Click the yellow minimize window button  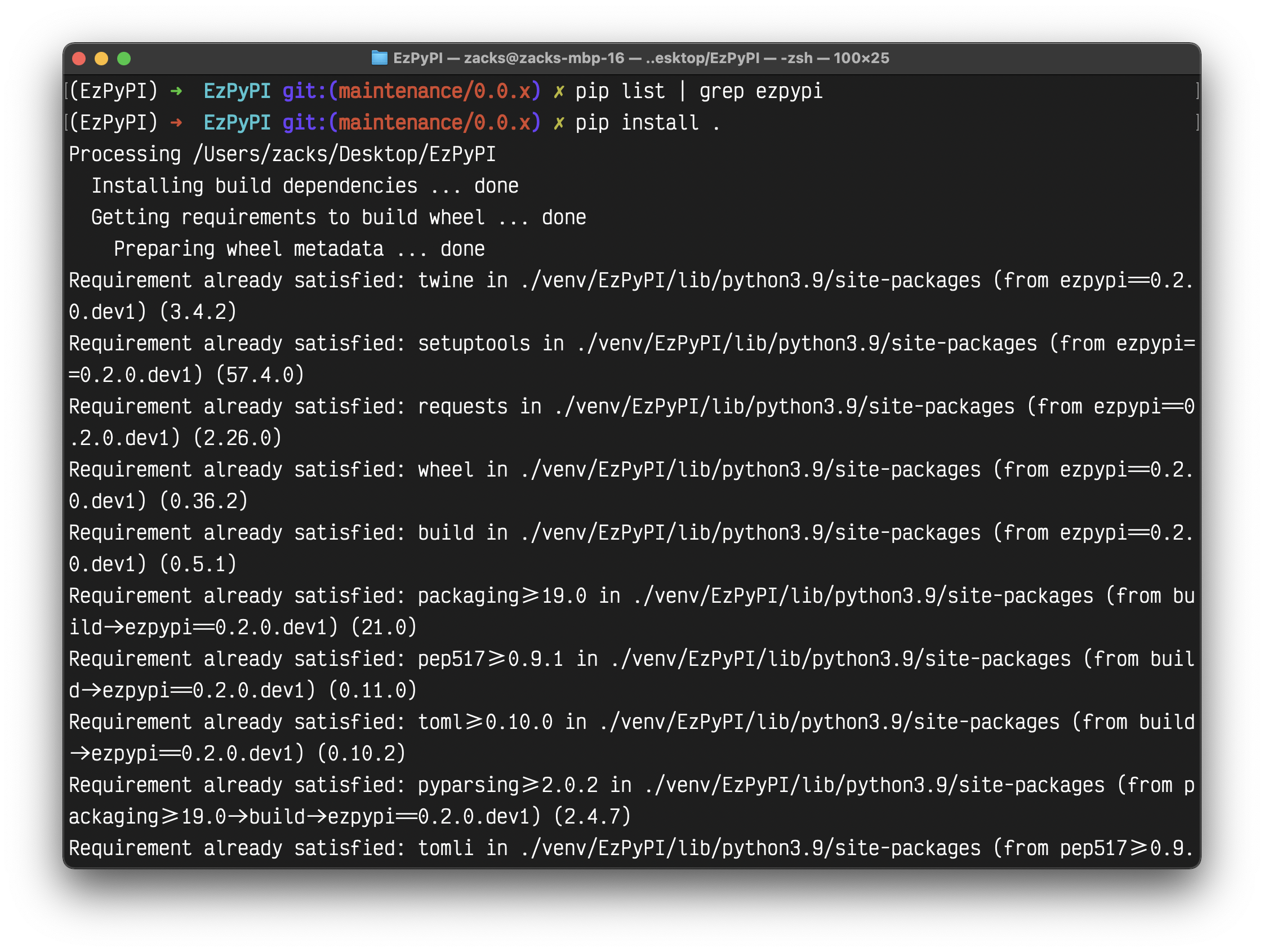point(101,58)
